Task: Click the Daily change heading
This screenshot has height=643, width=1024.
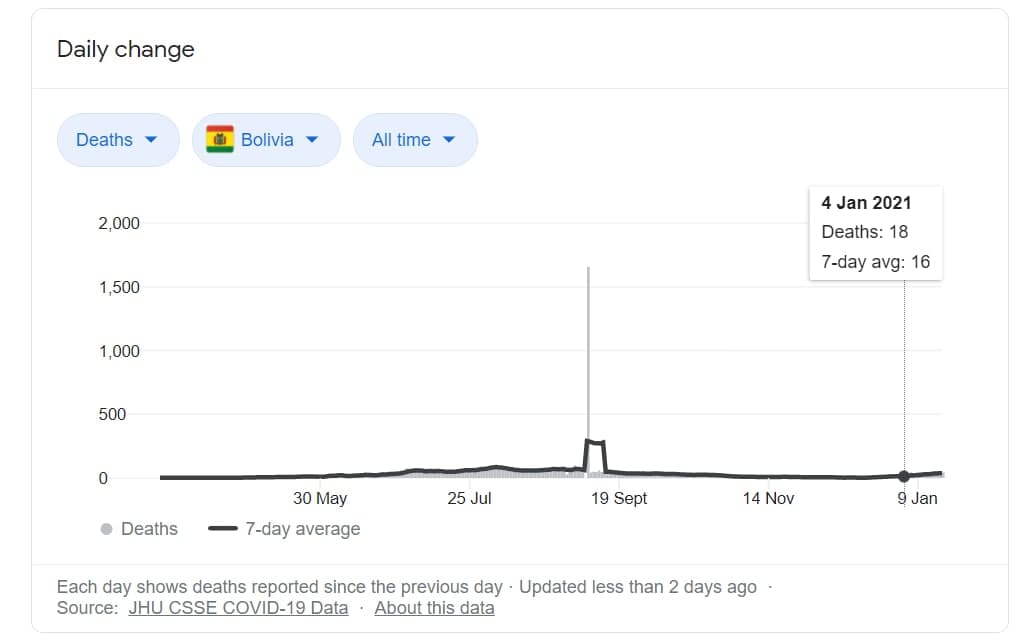Action: click(x=126, y=49)
